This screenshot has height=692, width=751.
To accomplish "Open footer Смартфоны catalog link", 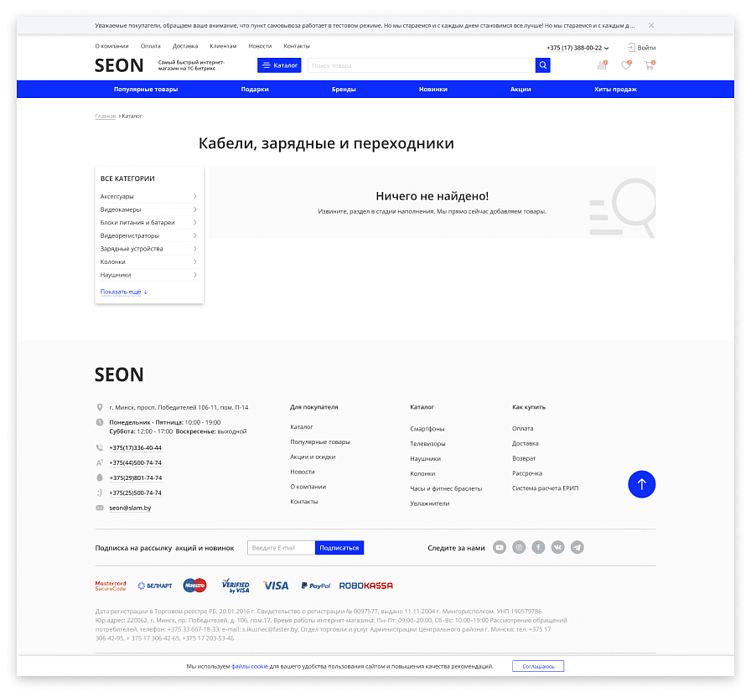I will tap(427, 429).
